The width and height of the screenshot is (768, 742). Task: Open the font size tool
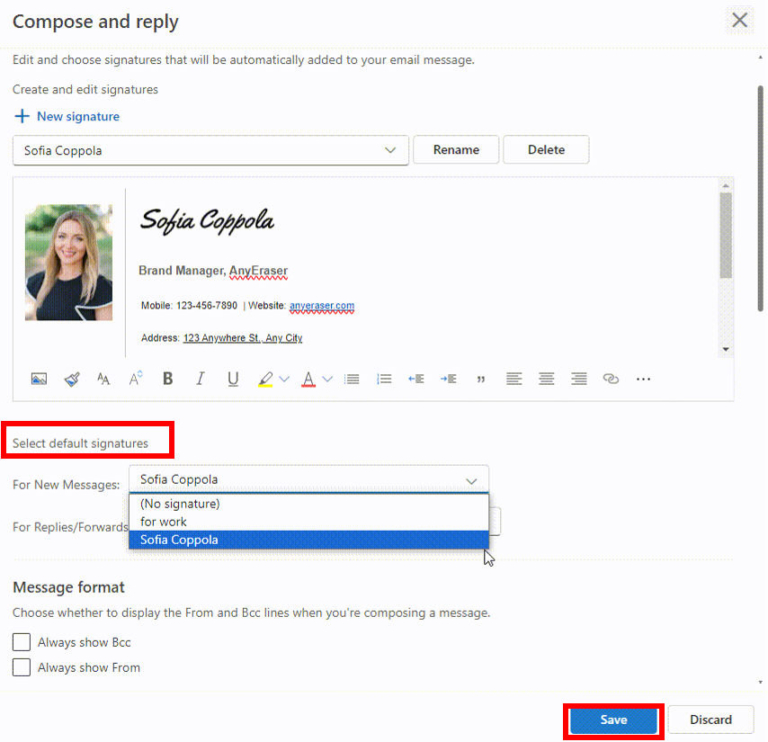pyautogui.click(x=103, y=379)
